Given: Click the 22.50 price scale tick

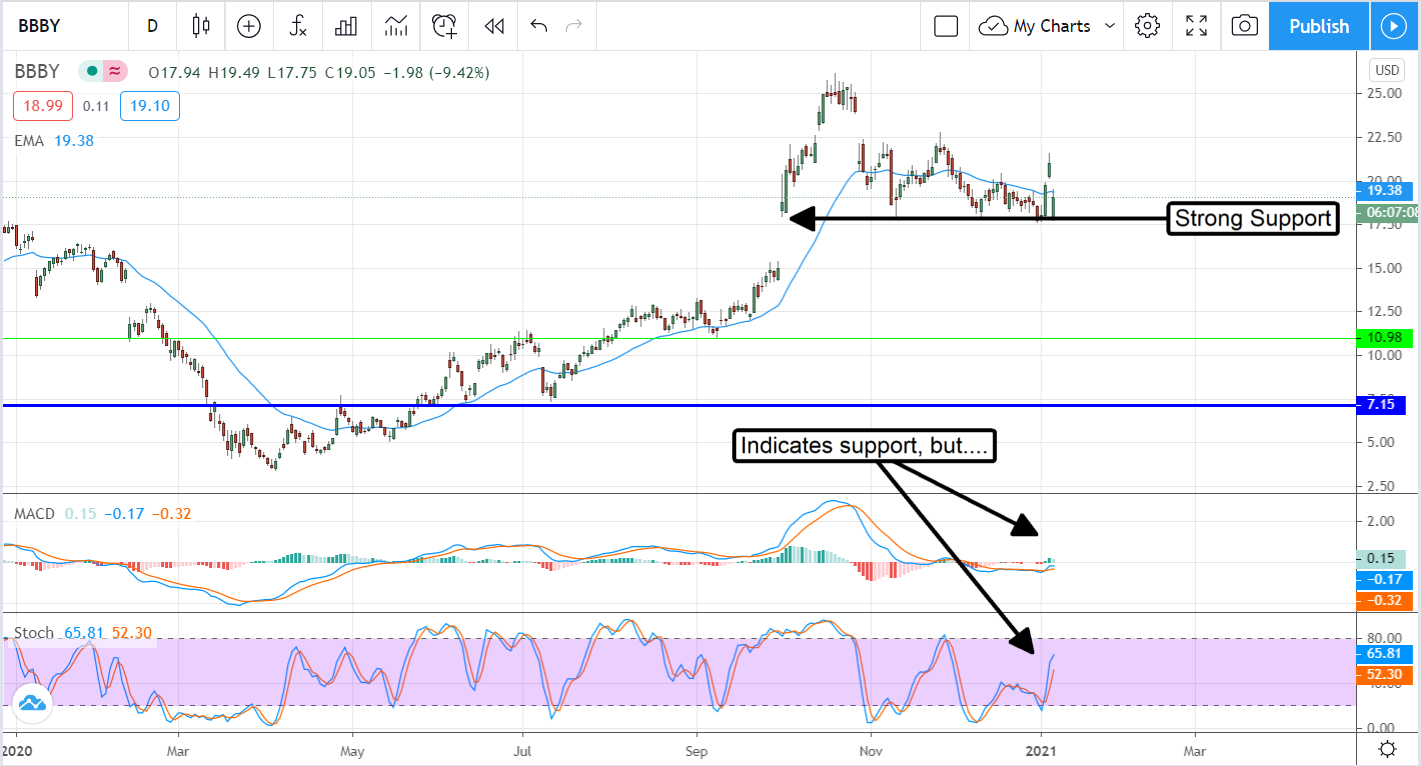Looking at the screenshot, I should [x=1386, y=137].
